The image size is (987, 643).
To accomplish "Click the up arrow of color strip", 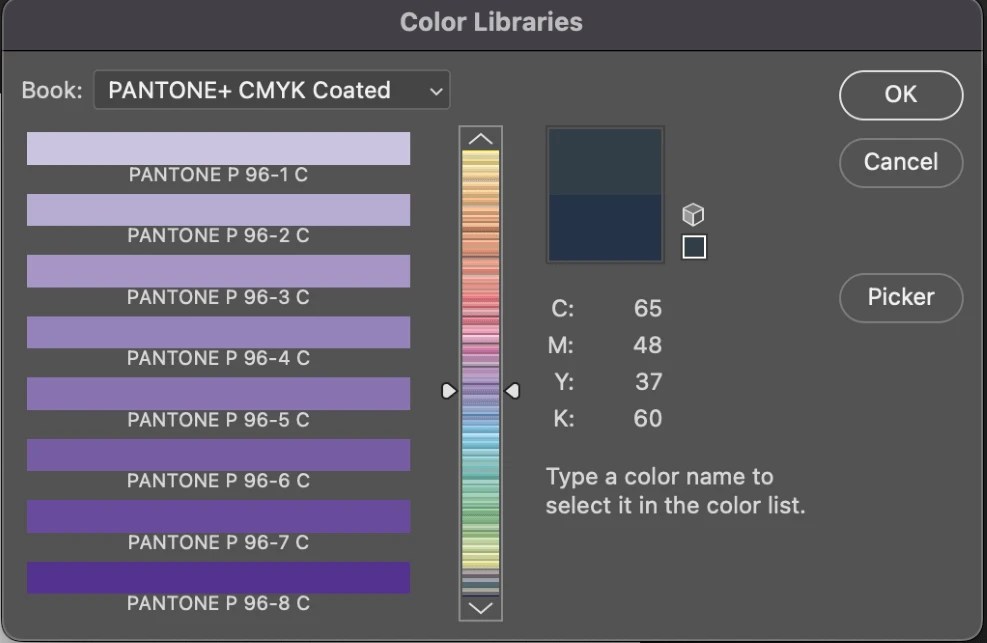I will (x=480, y=138).
